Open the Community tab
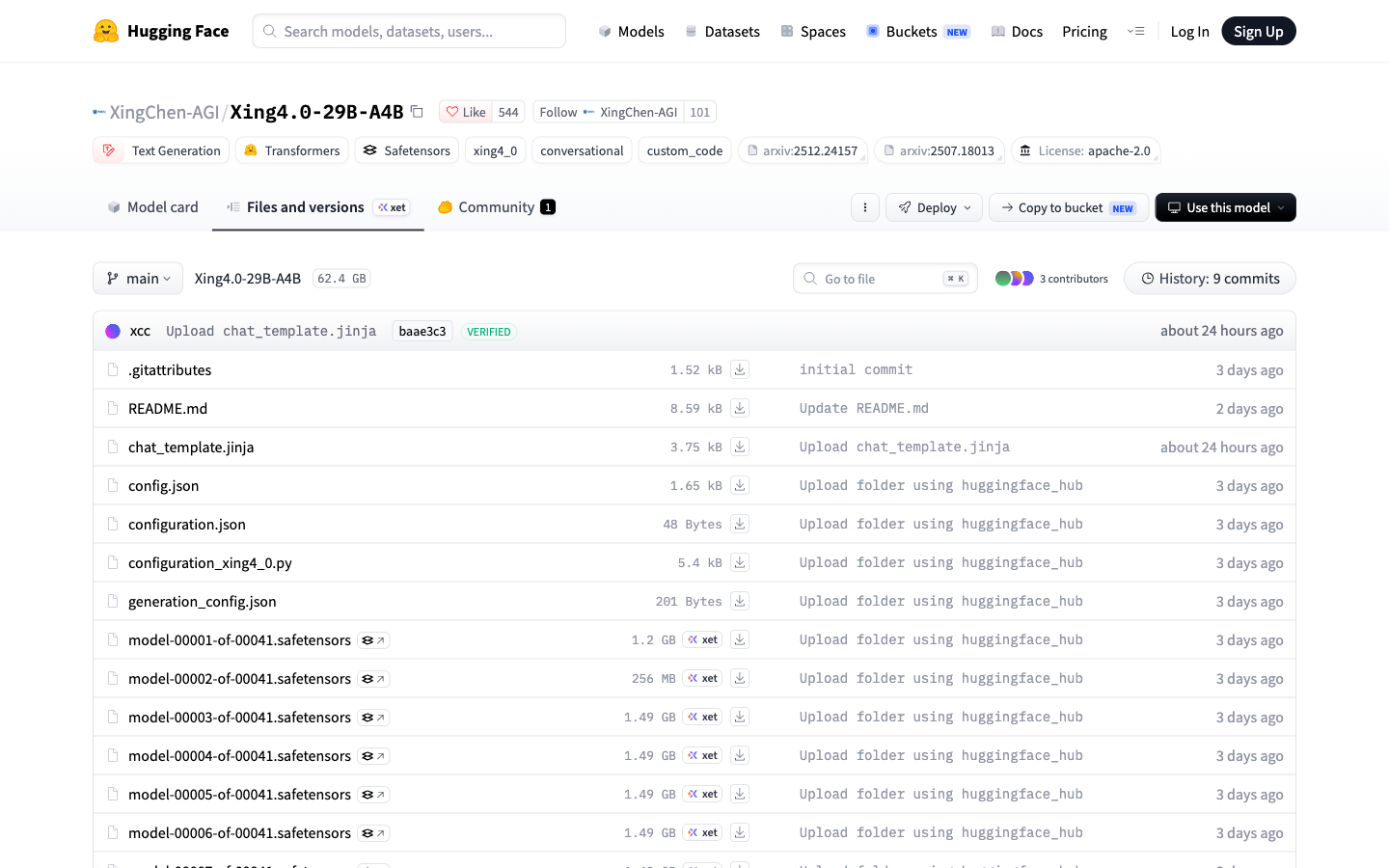 point(496,207)
